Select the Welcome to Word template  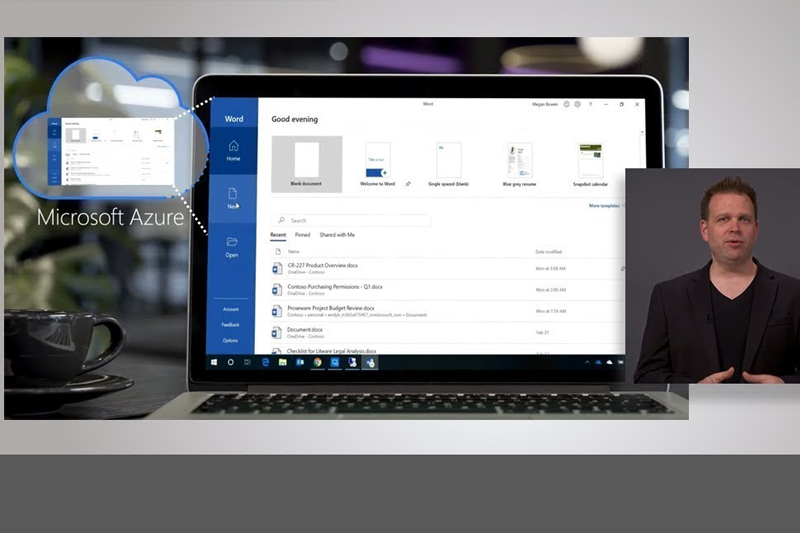click(378, 164)
